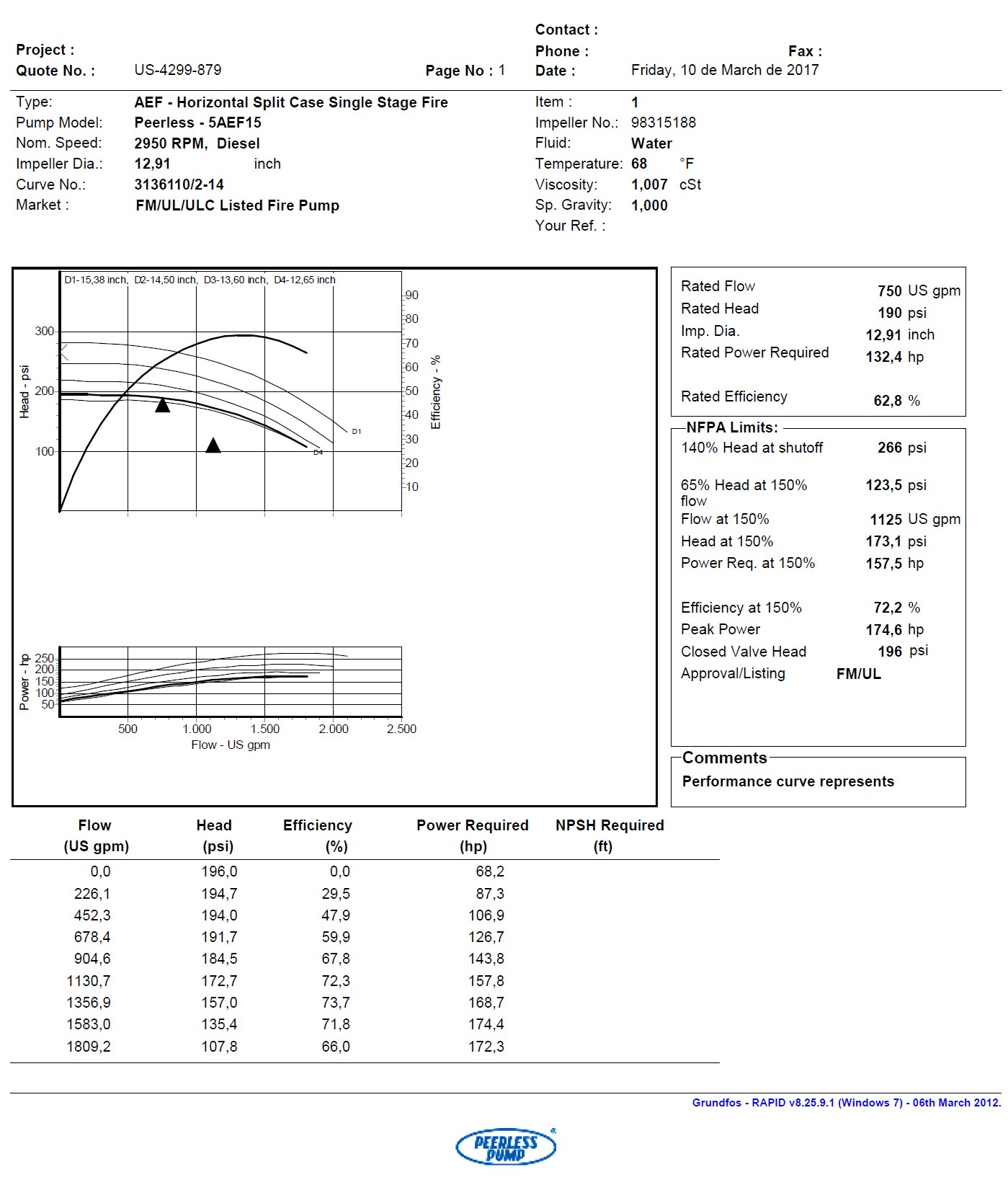
Task: Select the Head - psi axis label
Action: pos(25,391)
